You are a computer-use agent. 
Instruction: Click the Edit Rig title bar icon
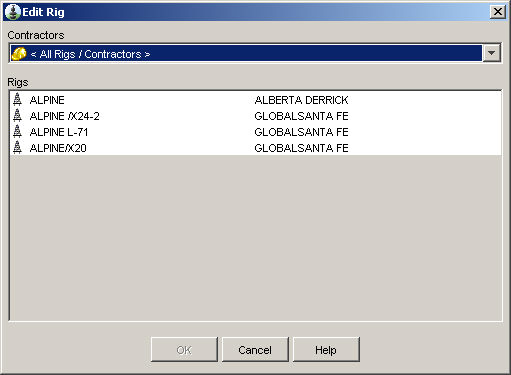[x=13, y=12]
